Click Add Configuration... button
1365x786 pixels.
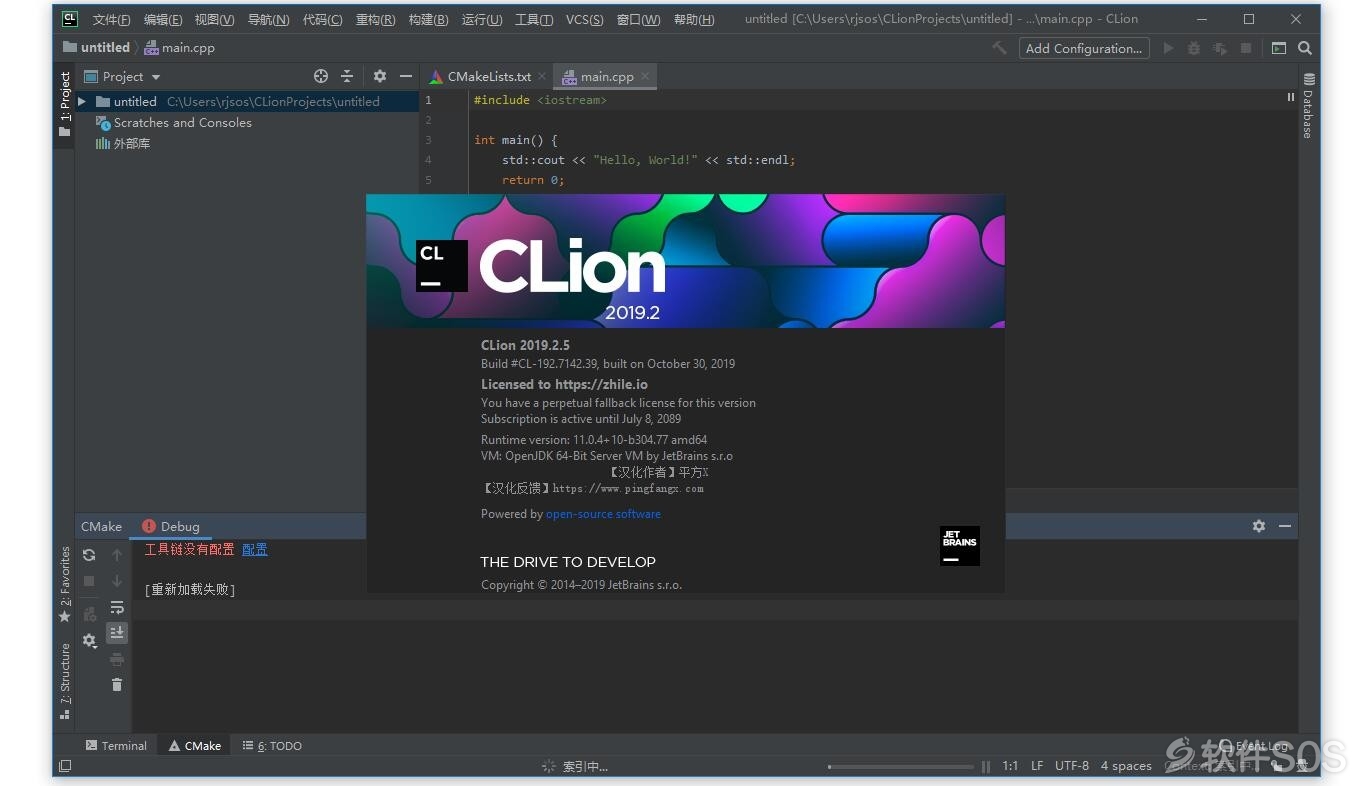(x=1083, y=48)
